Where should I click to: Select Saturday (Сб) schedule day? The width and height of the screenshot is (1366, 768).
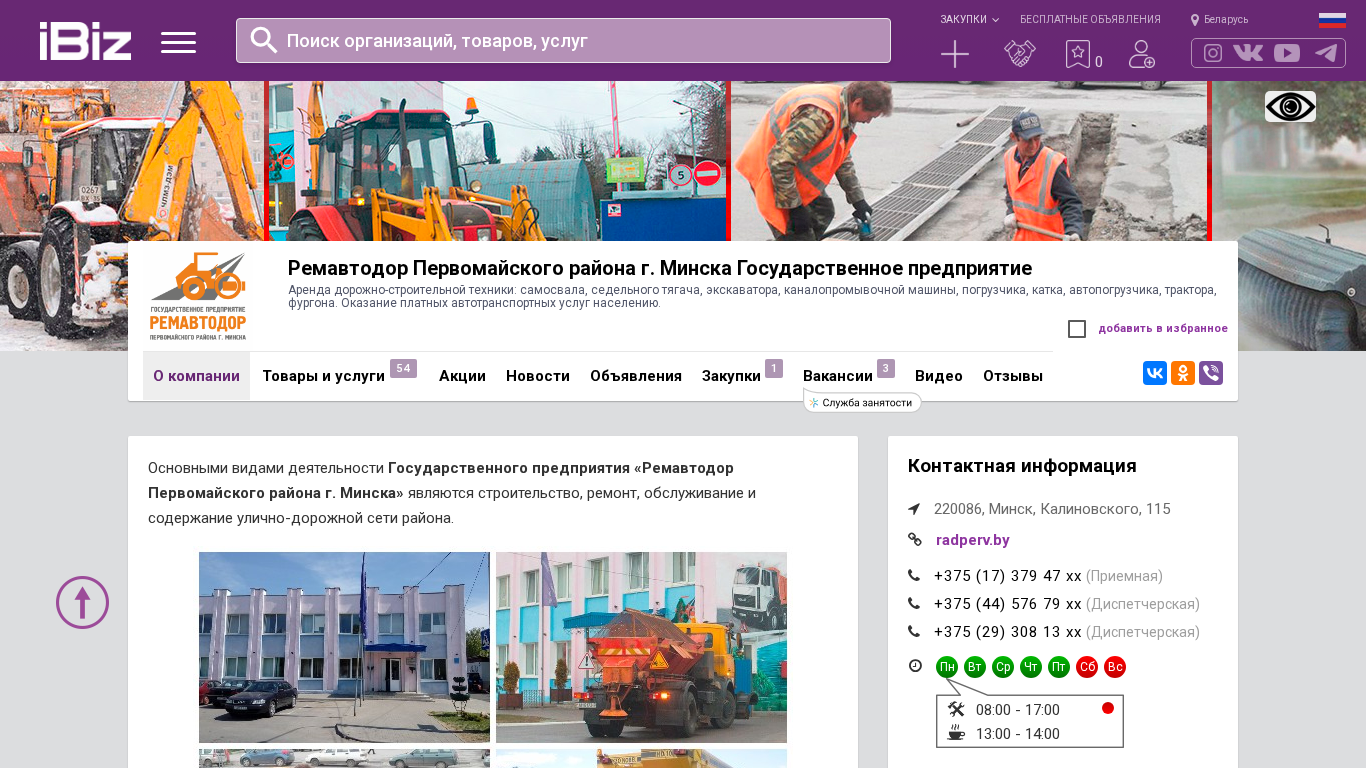[x=1087, y=667]
